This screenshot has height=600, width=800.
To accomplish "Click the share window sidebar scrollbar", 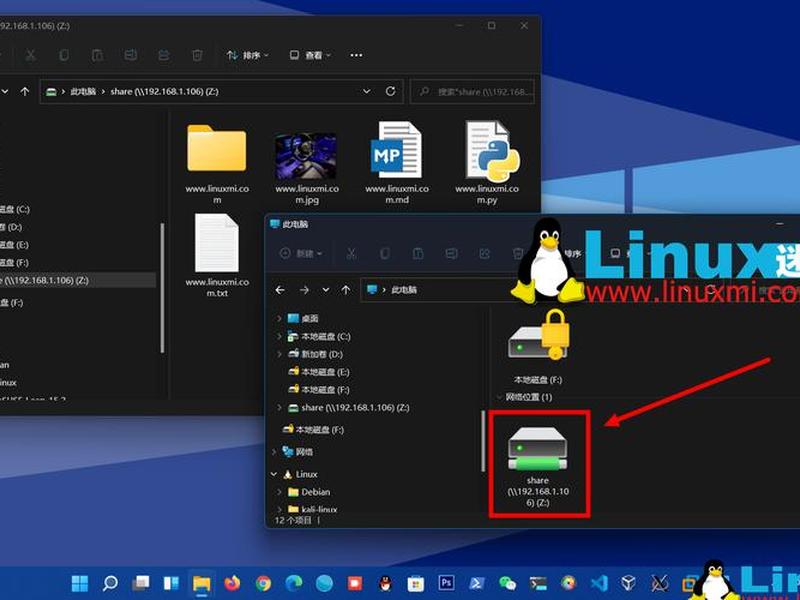I will (x=162, y=288).
